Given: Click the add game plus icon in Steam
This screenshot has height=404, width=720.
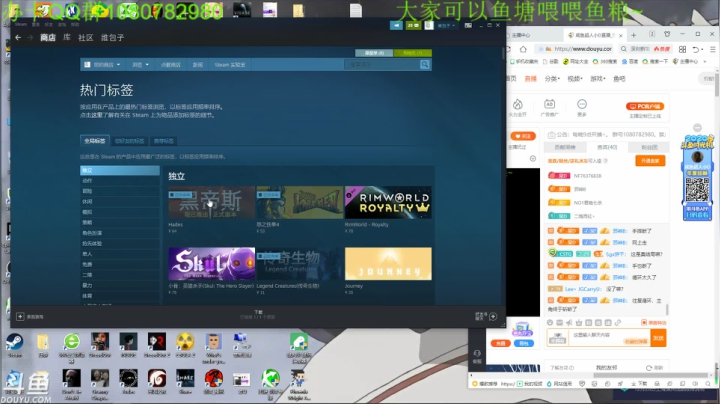Looking at the screenshot, I should point(20,316).
